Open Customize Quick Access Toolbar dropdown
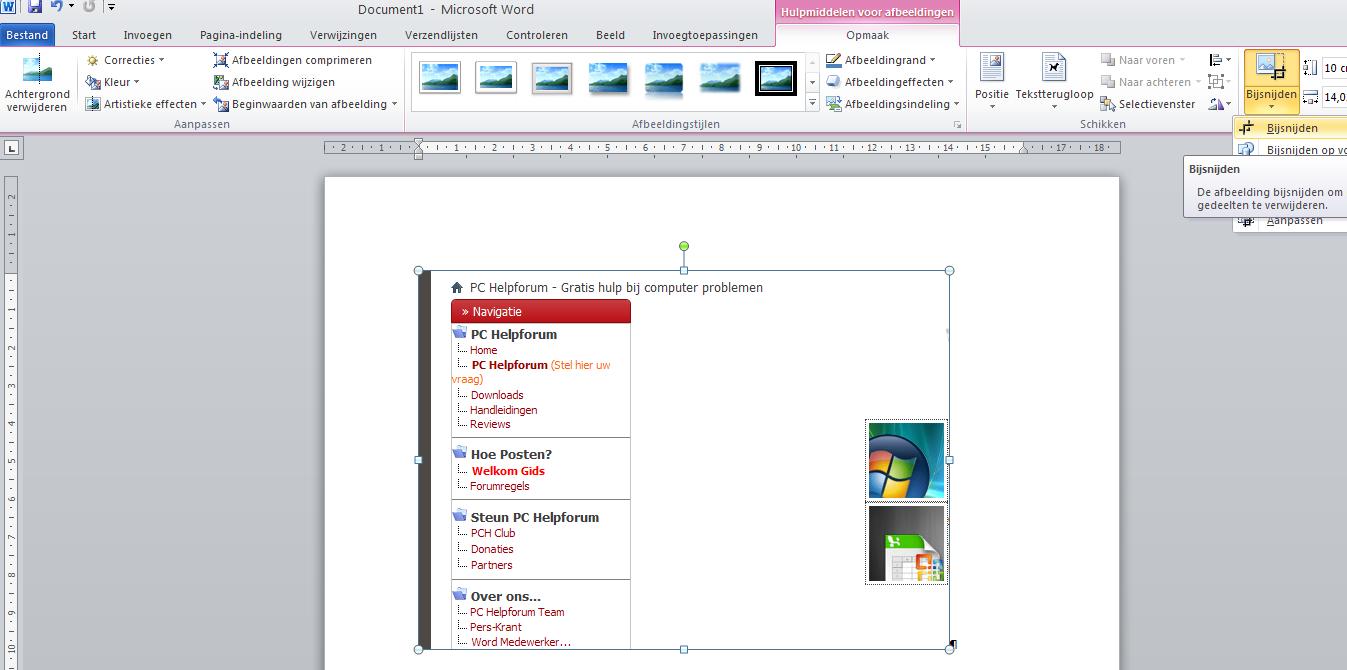The height and width of the screenshot is (670, 1347). pos(111,7)
